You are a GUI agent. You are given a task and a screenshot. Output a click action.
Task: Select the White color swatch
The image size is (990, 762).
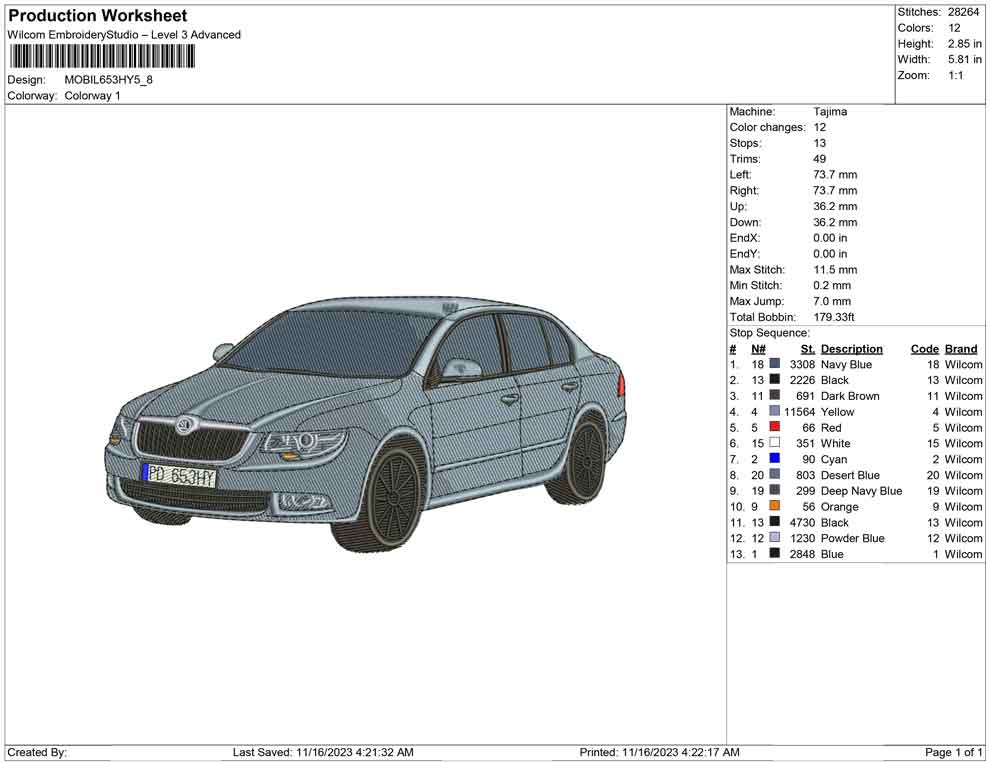tap(775, 443)
